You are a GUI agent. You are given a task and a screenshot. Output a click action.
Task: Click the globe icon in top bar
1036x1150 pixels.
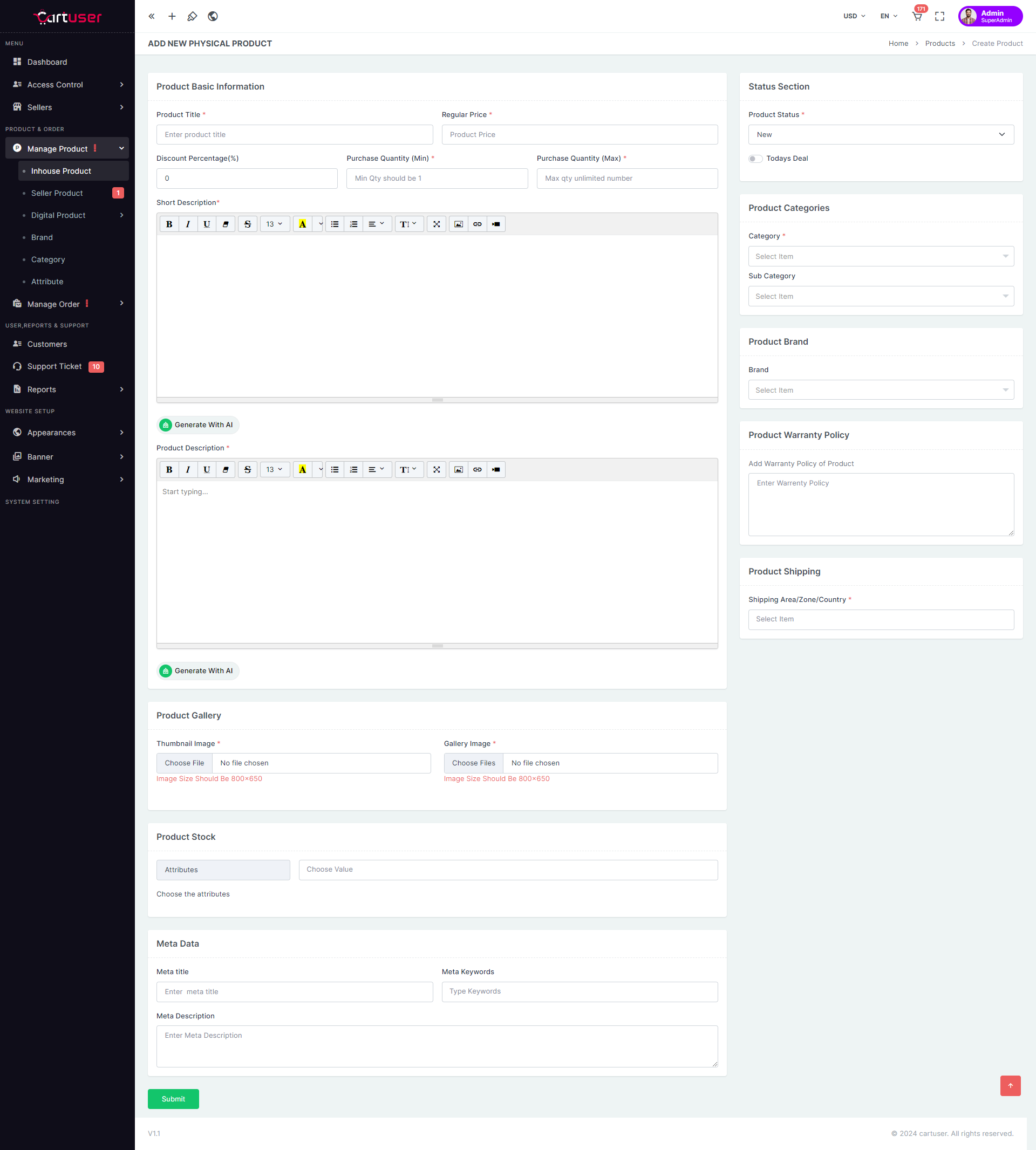tap(212, 17)
